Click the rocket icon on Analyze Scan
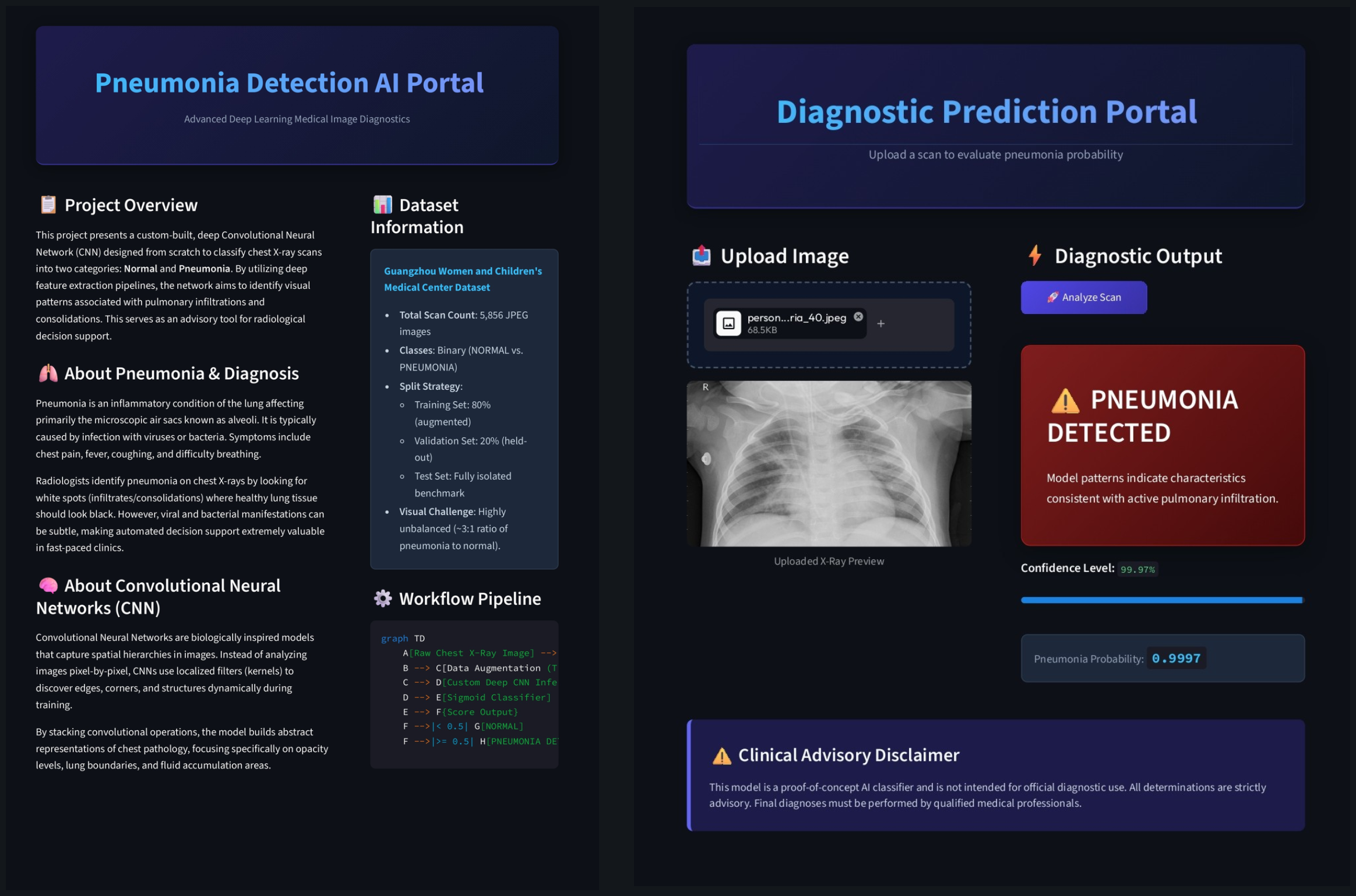Viewport: 1356px width, 896px height. click(x=1052, y=297)
